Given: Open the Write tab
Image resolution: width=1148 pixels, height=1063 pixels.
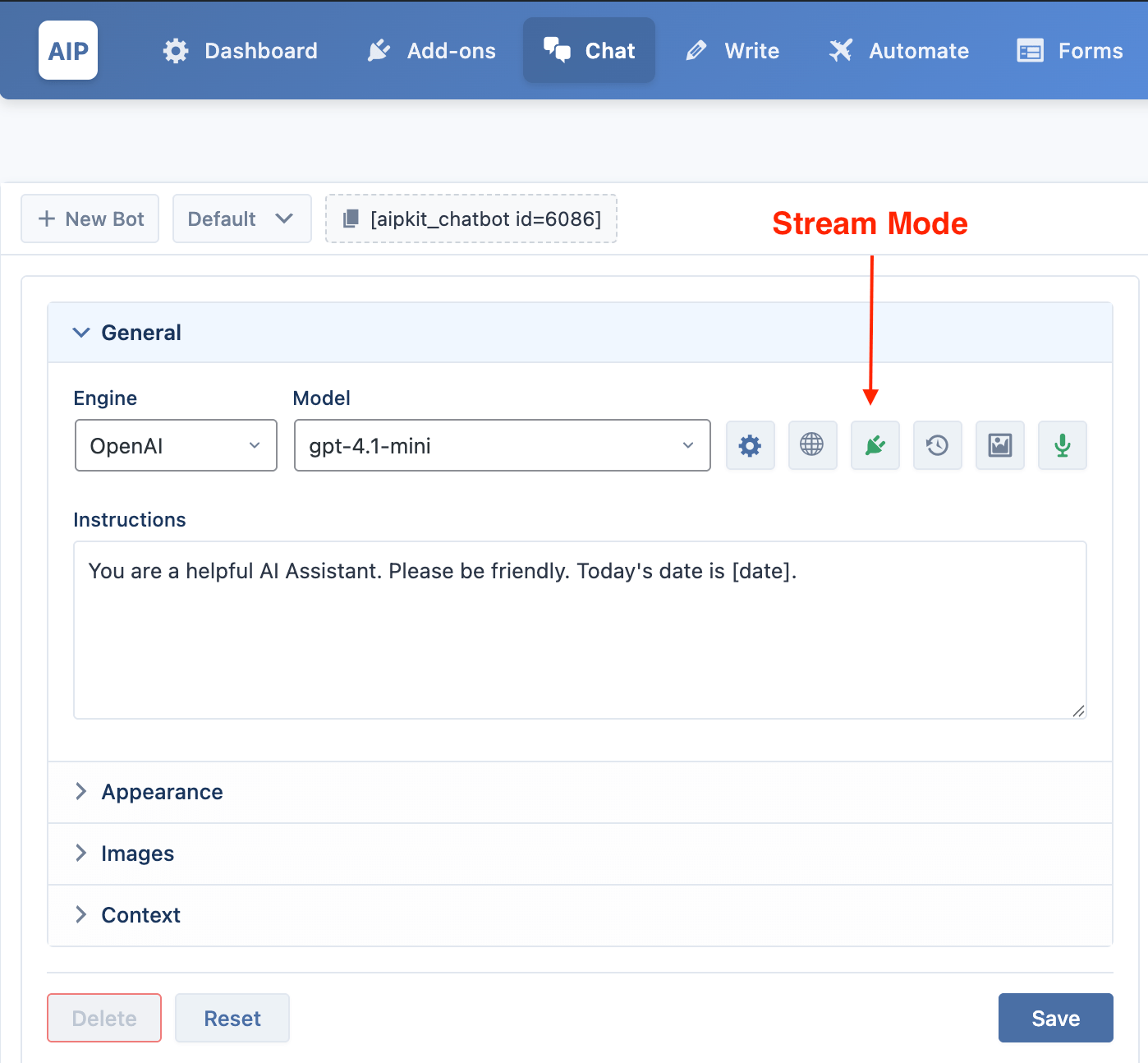Looking at the screenshot, I should (x=732, y=51).
